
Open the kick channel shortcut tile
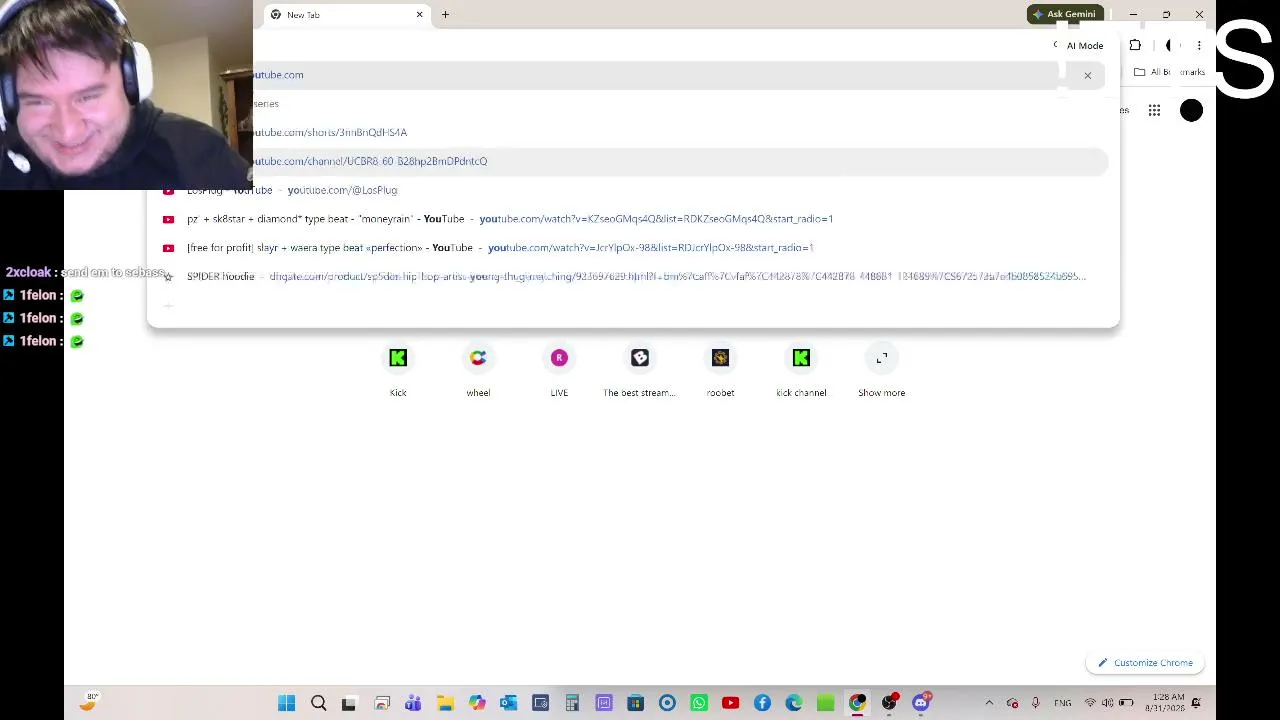click(x=801, y=371)
